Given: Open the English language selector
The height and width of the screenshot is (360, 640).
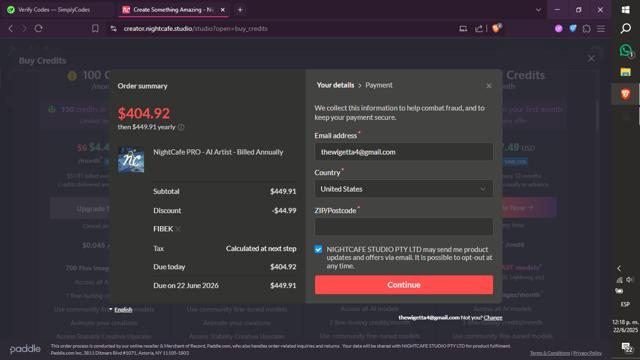Looking at the screenshot, I should click(x=121, y=309).
